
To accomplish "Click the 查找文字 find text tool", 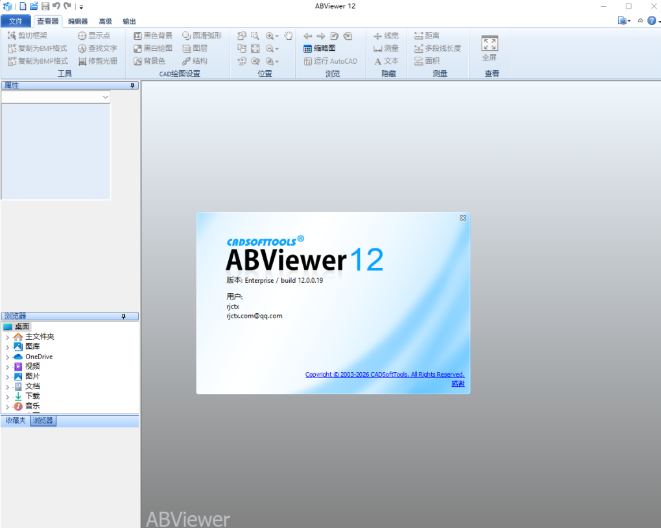I will [x=96, y=48].
